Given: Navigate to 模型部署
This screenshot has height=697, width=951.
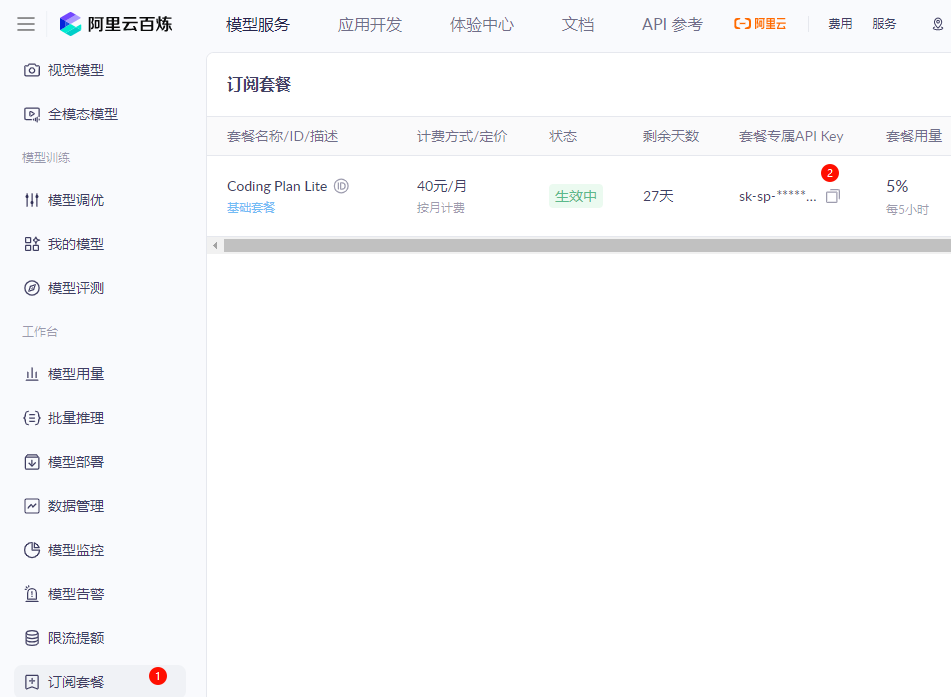Looking at the screenshot, I should [x=68, y=462].
